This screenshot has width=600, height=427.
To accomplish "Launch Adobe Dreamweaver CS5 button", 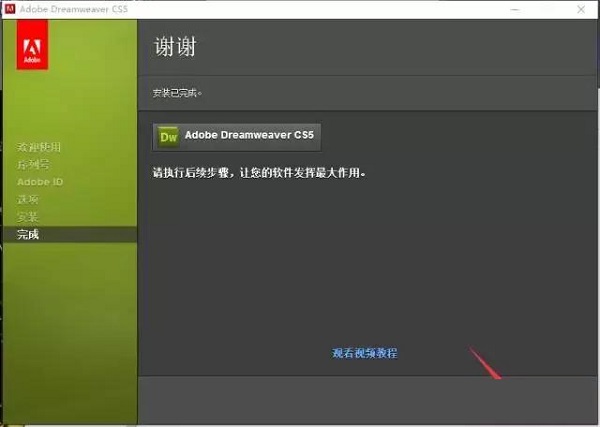I will click(237, 137).
